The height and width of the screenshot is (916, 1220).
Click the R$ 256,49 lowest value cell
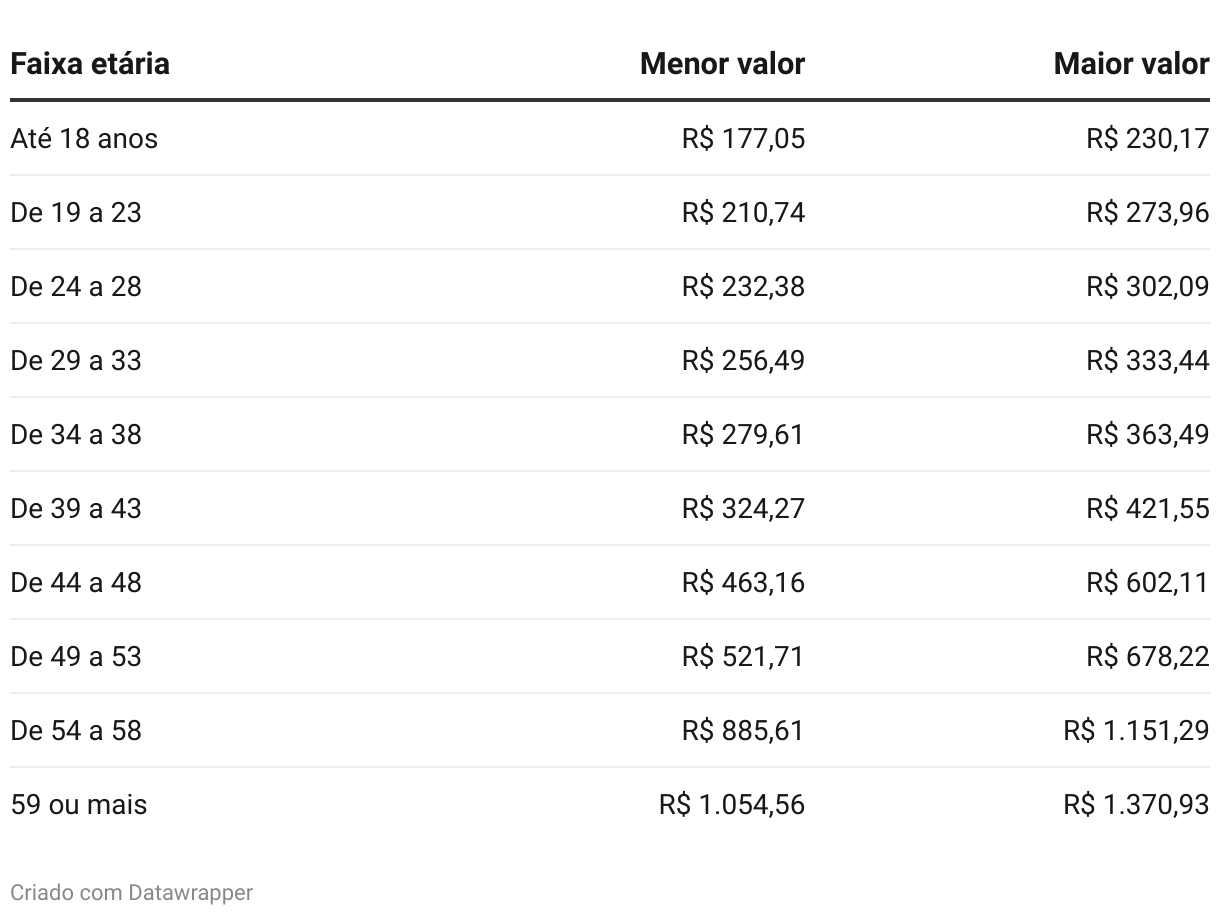pos(743,360)
